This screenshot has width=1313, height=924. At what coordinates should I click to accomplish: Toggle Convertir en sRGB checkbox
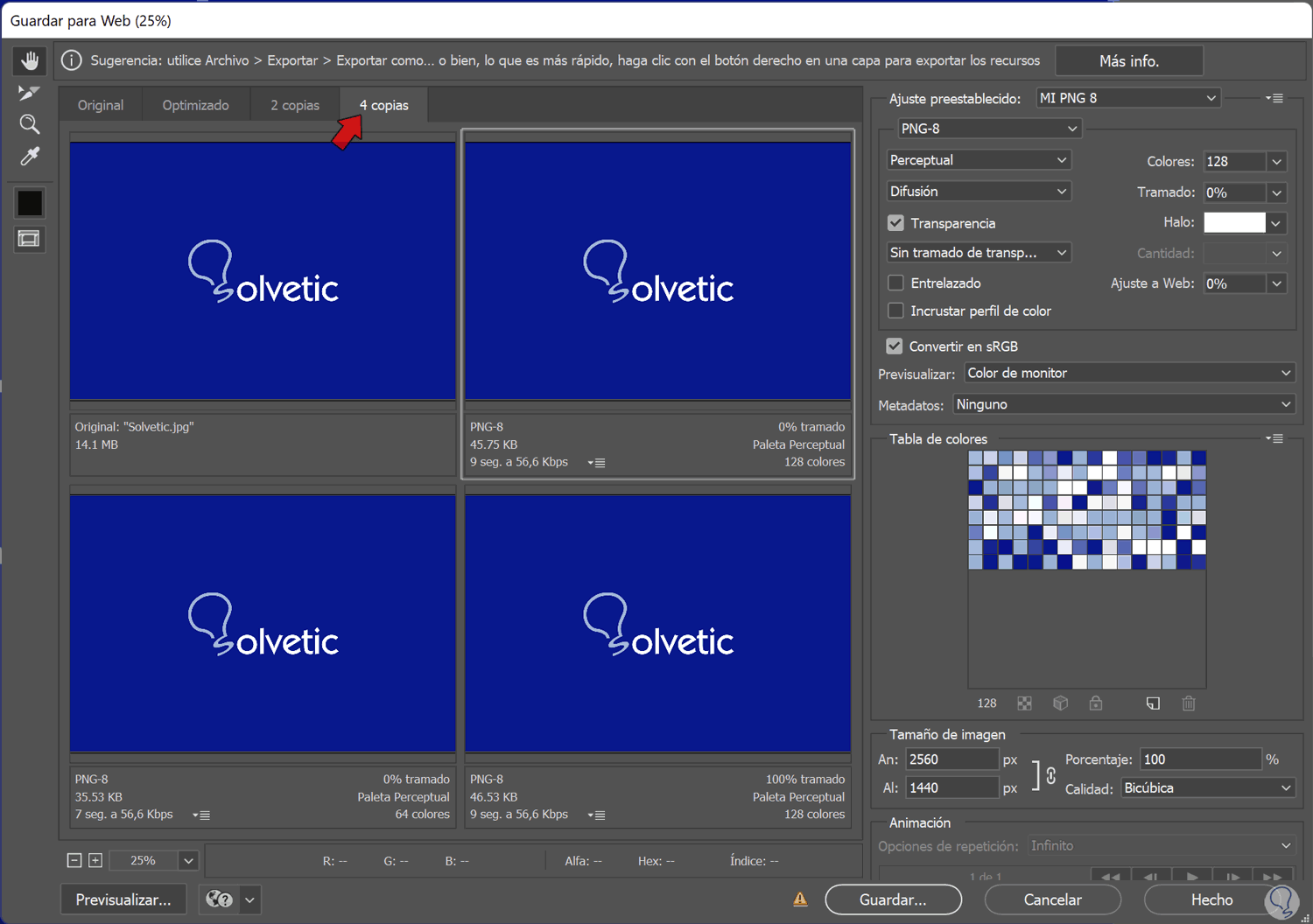[x=894, y=346]
